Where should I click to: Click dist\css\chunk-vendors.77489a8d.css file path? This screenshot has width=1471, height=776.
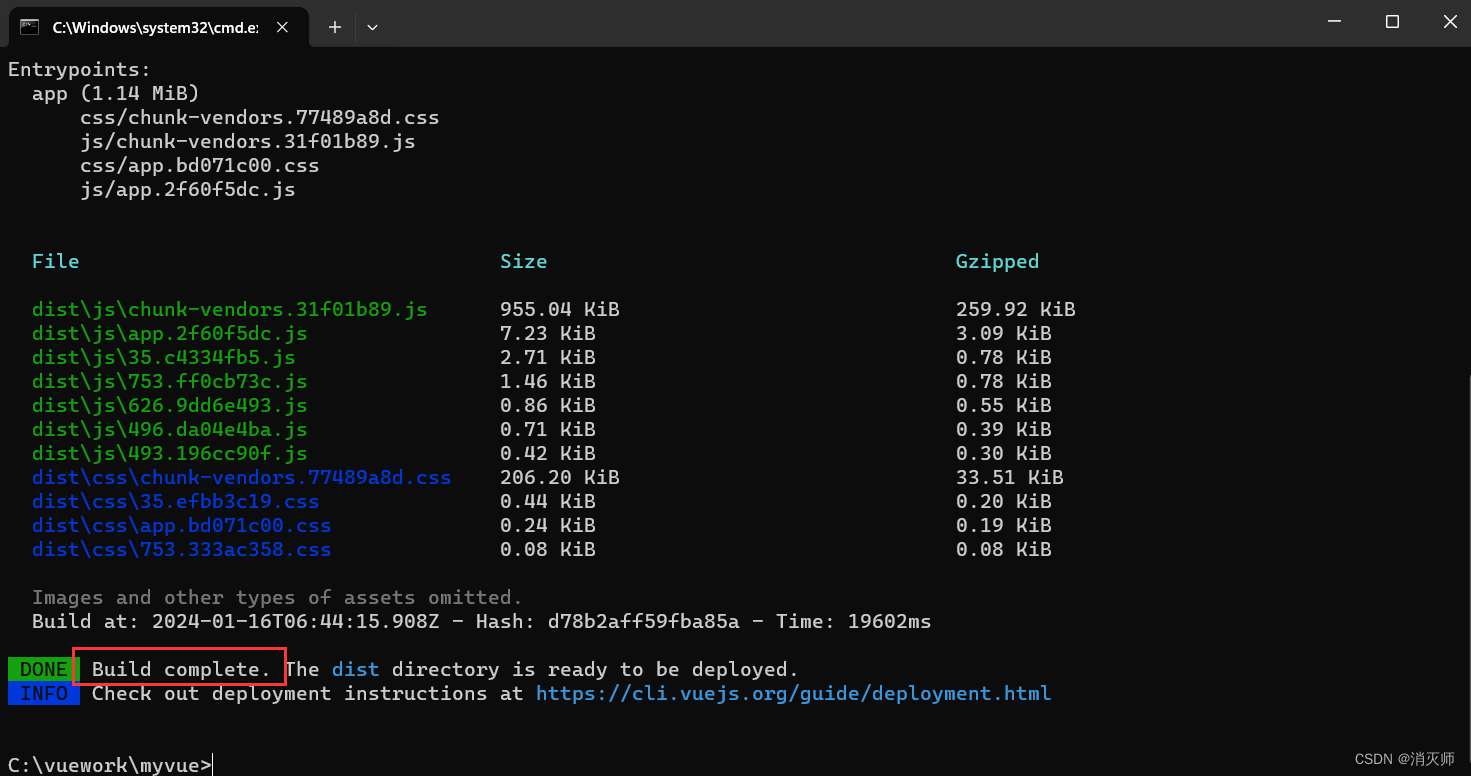pyautogui.click(x=241, y=477)
